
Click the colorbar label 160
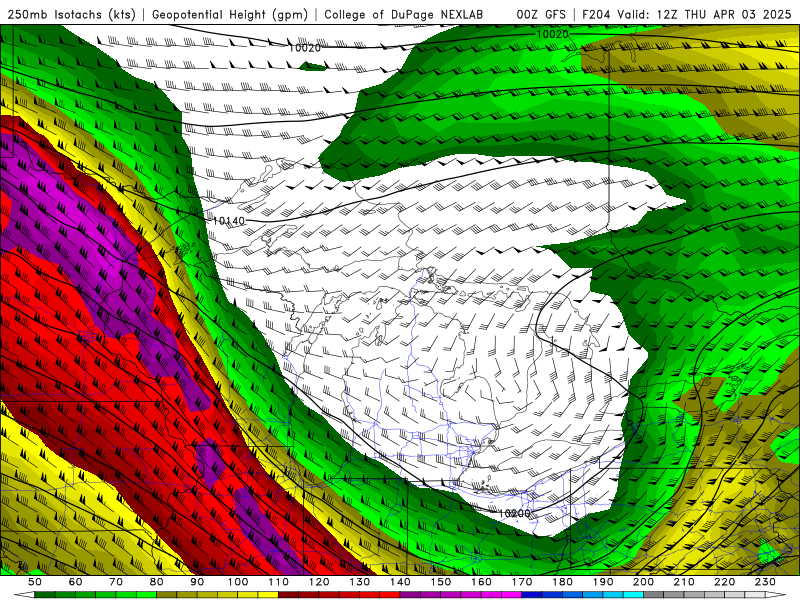pyautogui.click(x=481, y=582)
